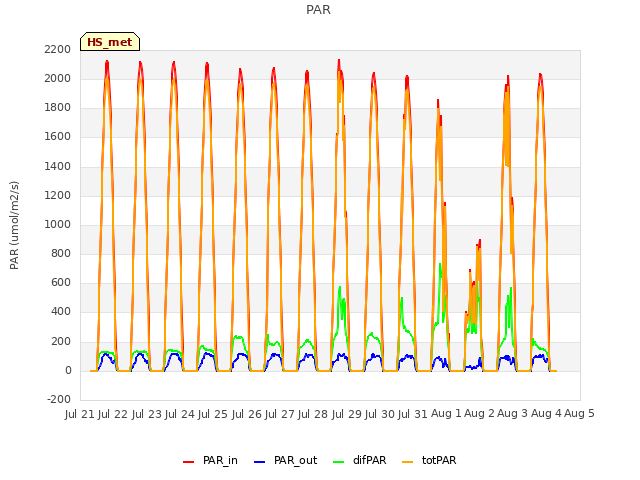Click the Jul 22 x-axis date label
This screenshot has height=480, width=640.
click(x=113, y=414)
